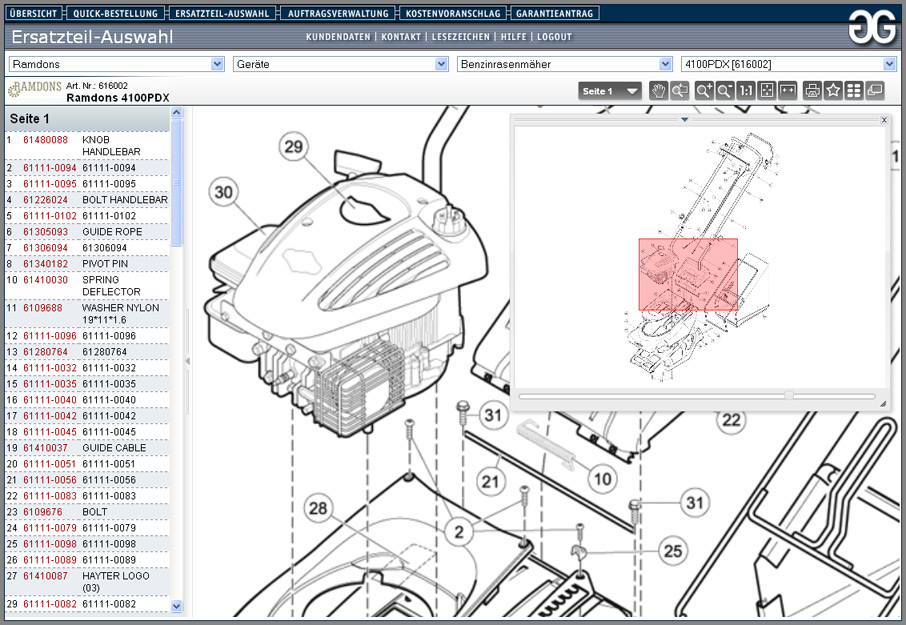The image size is (906, 625).
Task: Click callout bubble 30 on diagram
Action: click(224, 192)
